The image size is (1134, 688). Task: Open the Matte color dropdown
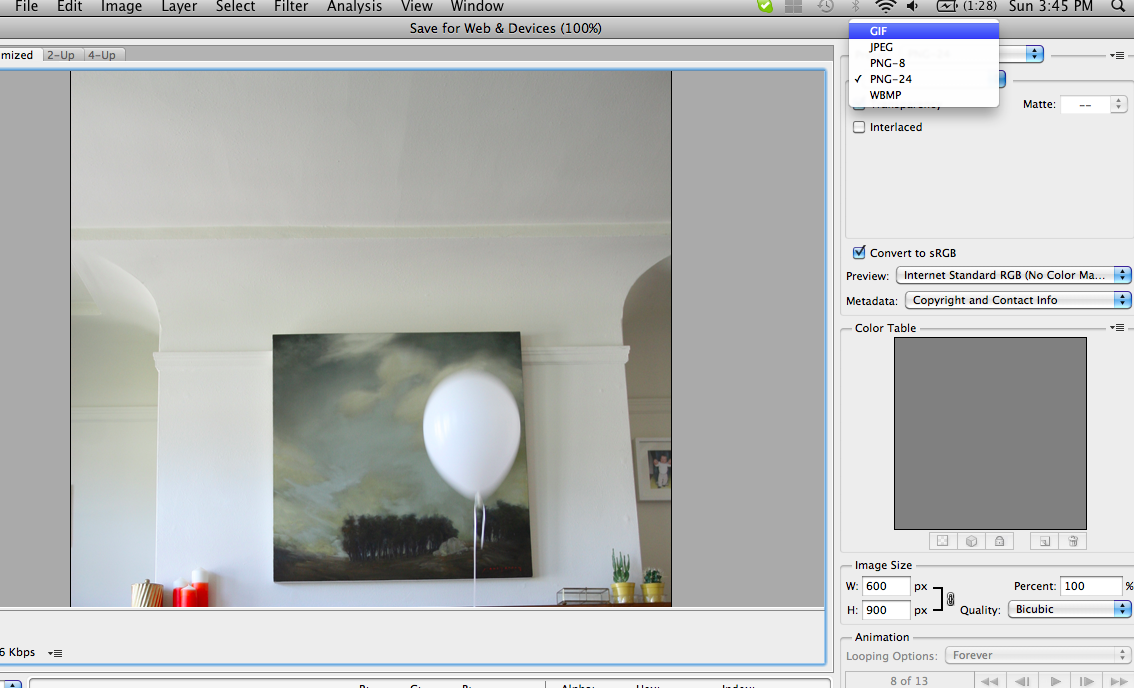[1094, 105]
